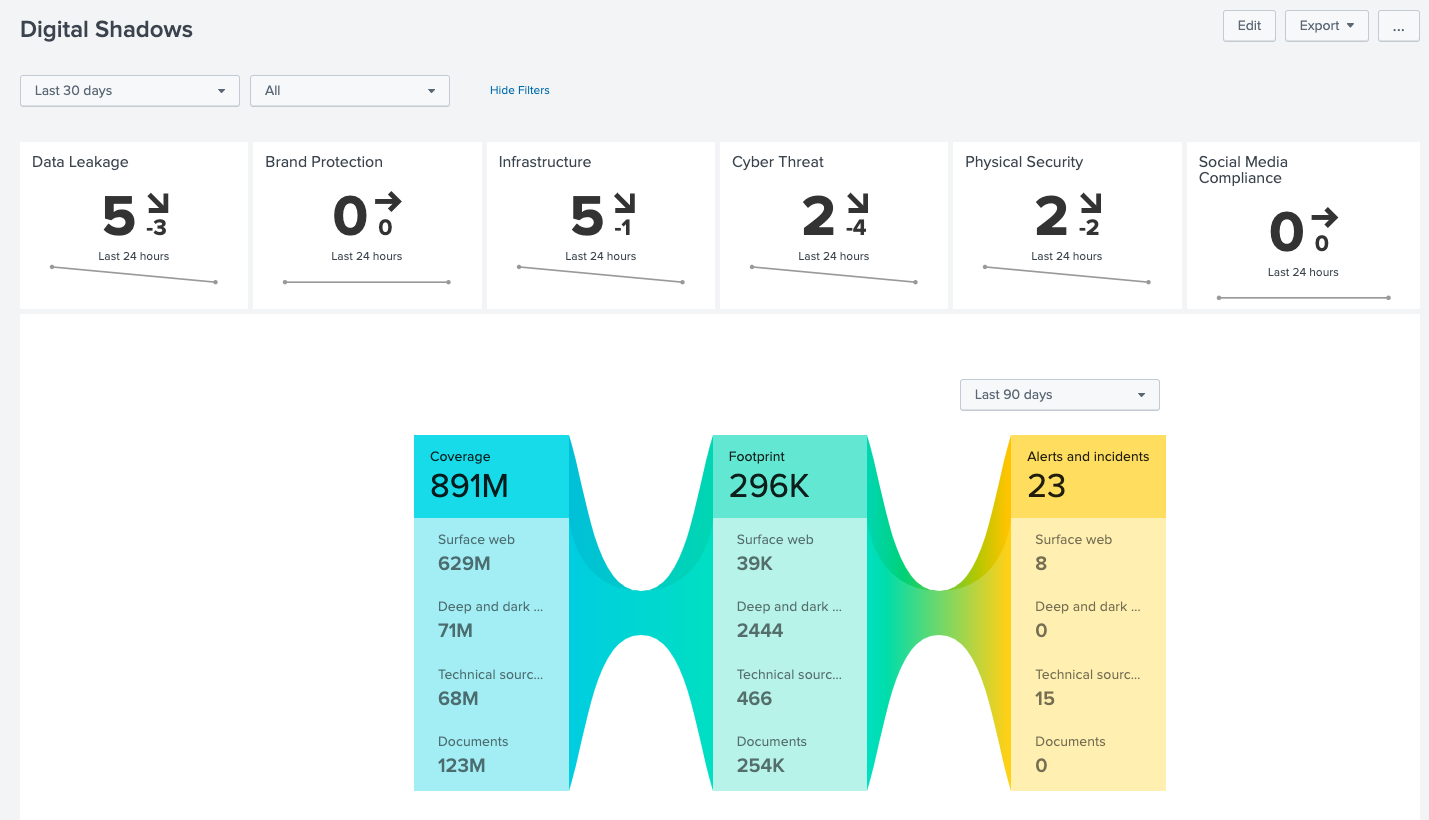Select Technical sources value 15 under Alerts

pos(1045,698)
